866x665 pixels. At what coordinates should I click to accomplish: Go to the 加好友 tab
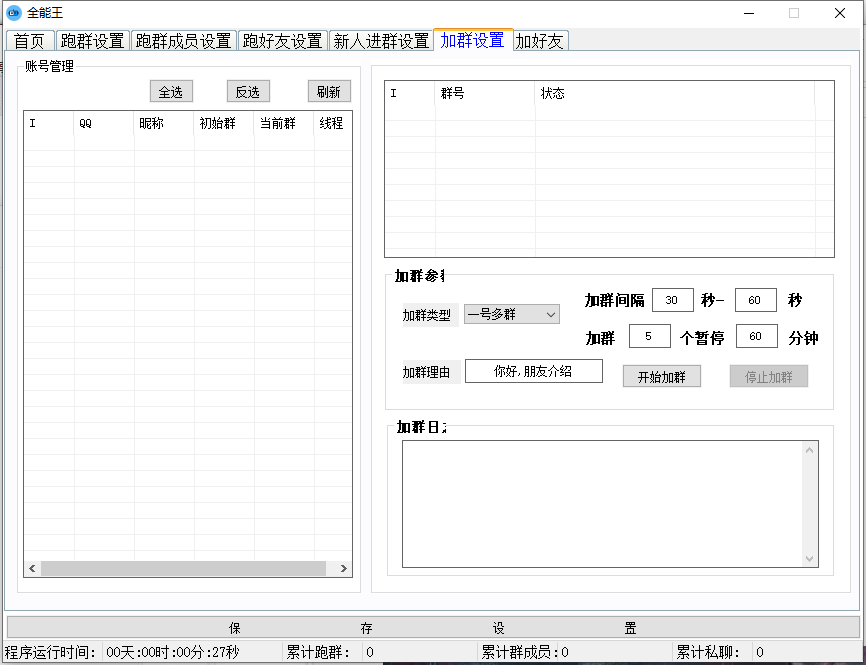(541, 41)
